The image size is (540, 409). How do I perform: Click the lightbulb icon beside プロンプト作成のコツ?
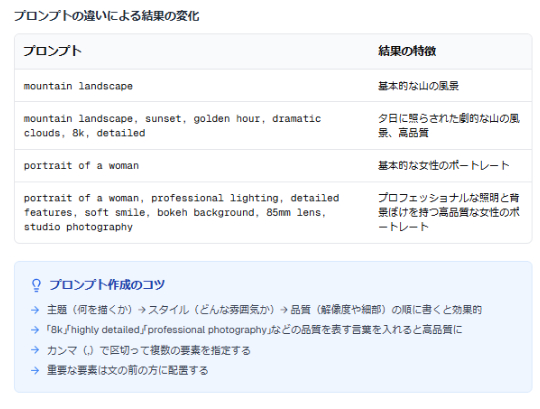(36, 285)
